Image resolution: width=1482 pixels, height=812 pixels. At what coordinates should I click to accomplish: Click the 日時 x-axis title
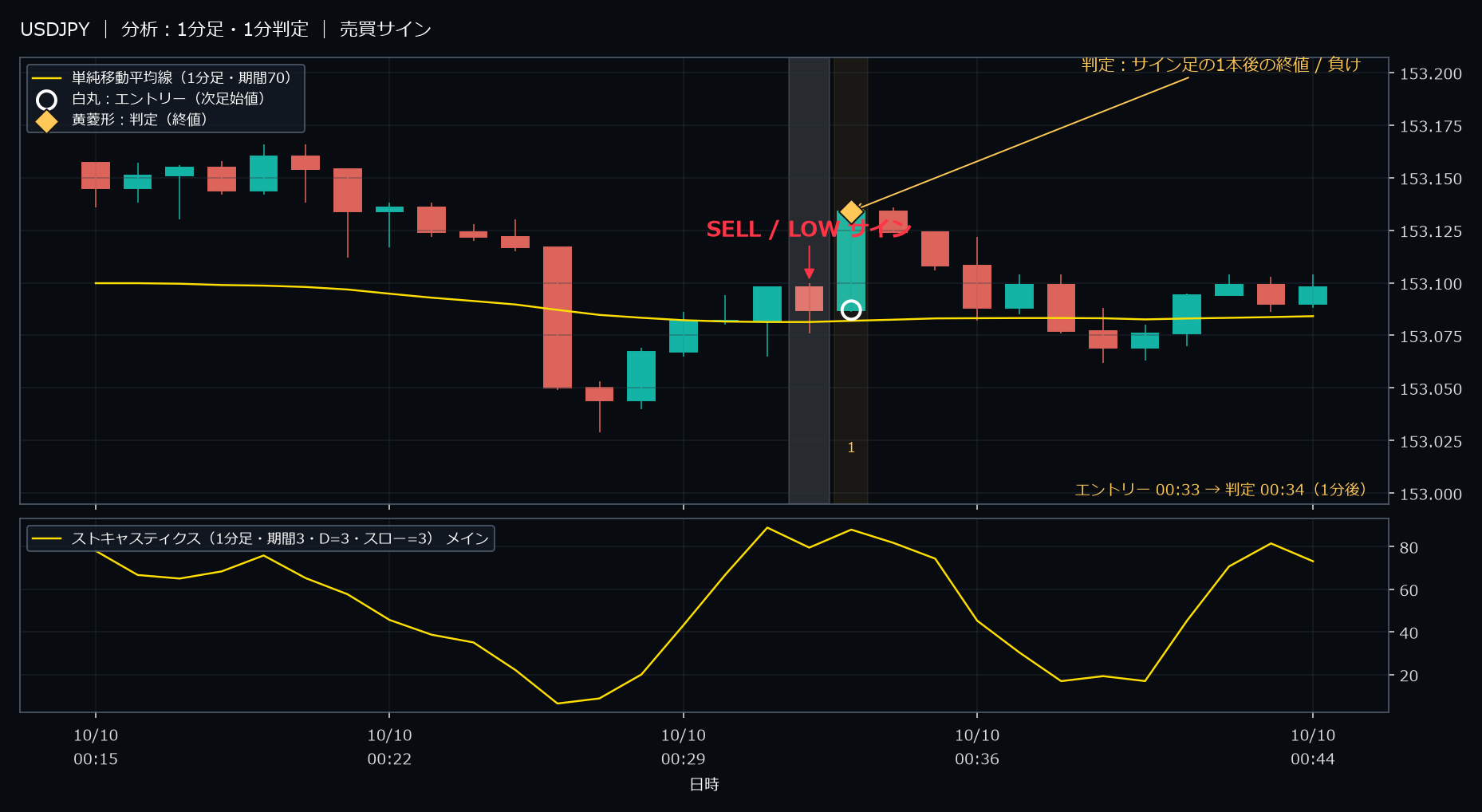point(704,785)
